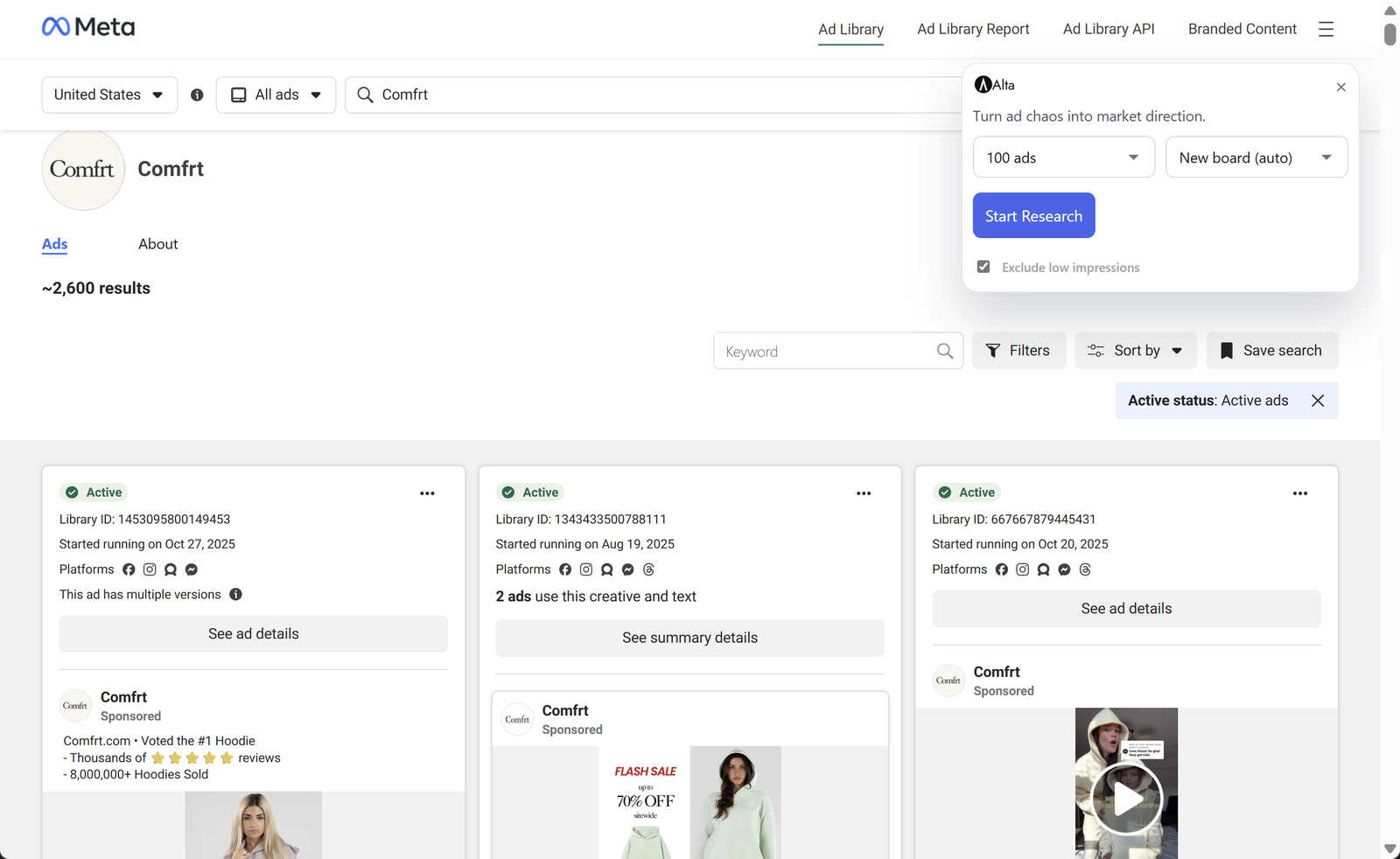The height and width of the screenshot is (859, 1400).
Task: Click the Meta logo in the header
Action: [88, 26]
